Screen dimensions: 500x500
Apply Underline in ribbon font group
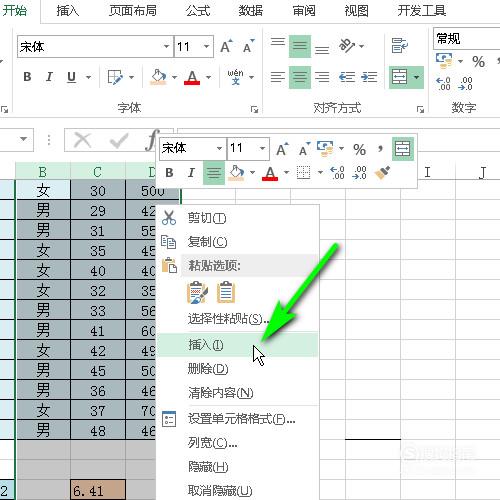pyautogui.click(x=71, y=77)
